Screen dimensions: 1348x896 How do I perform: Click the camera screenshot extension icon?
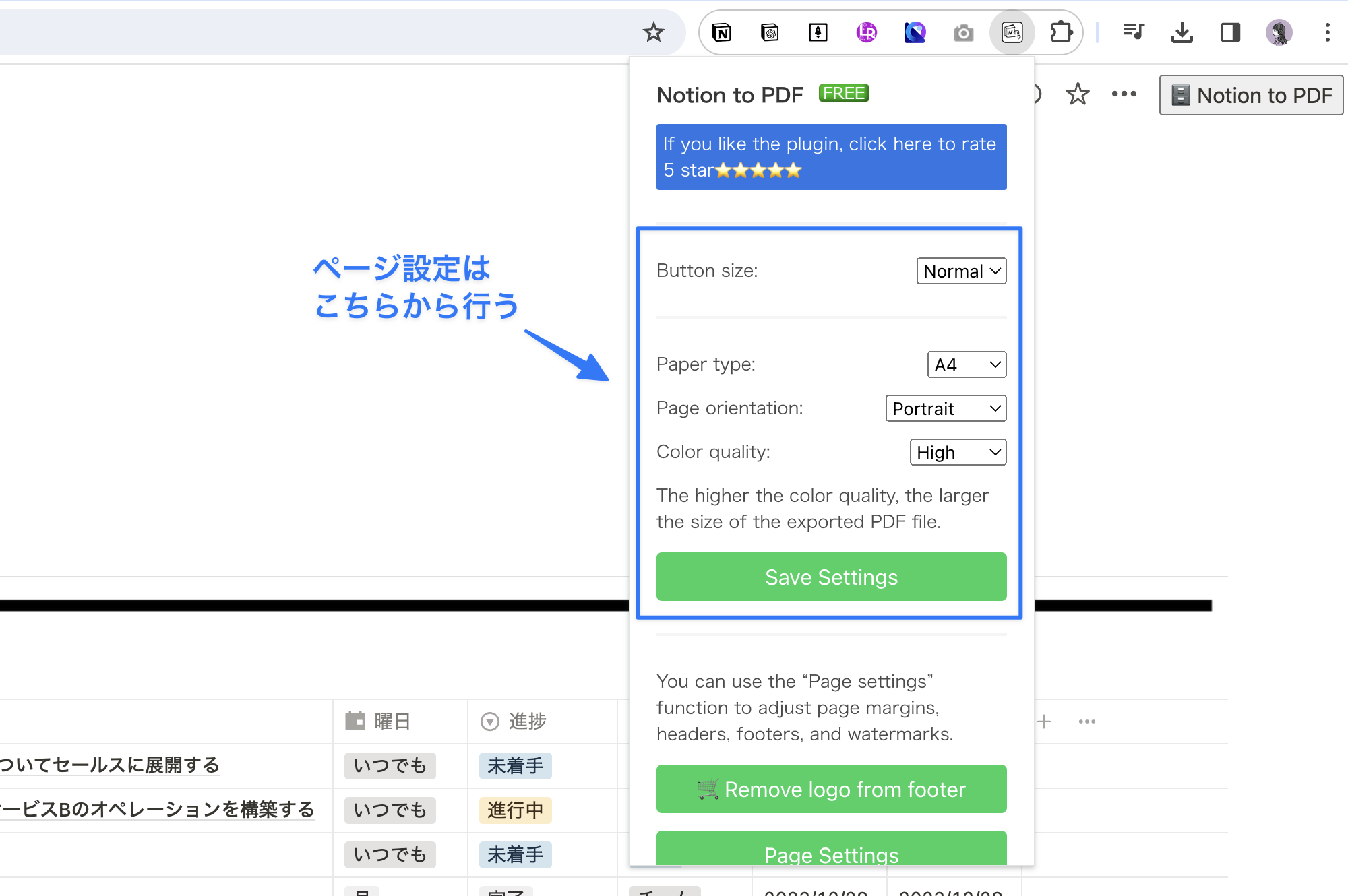click(963, 32)
